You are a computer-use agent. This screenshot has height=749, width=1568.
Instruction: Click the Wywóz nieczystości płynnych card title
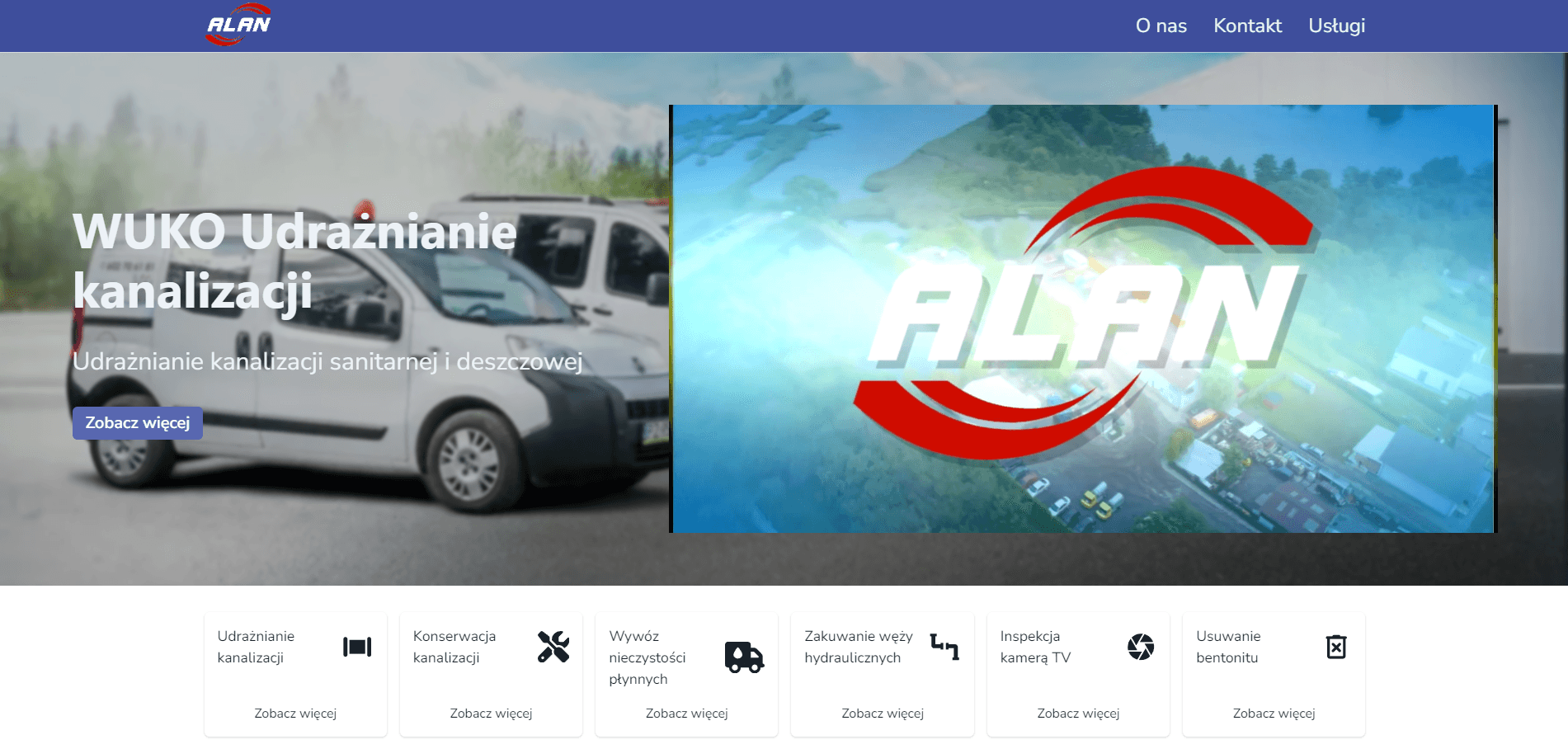(647, 657)
